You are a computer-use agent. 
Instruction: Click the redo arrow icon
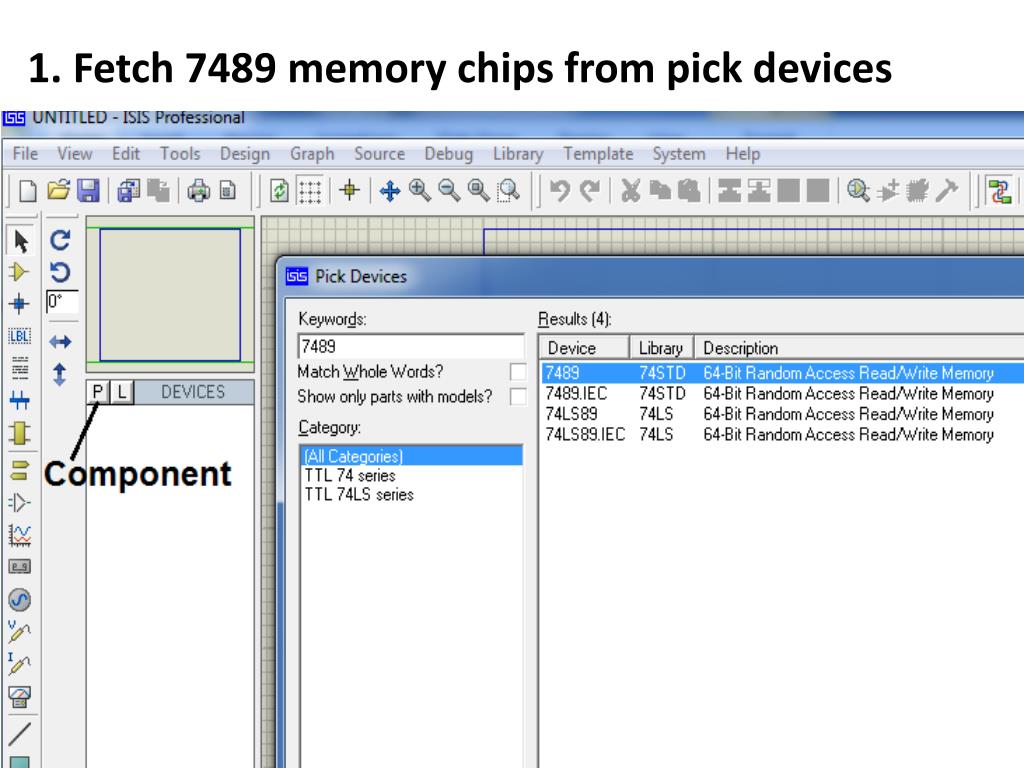tap(590, 191)
